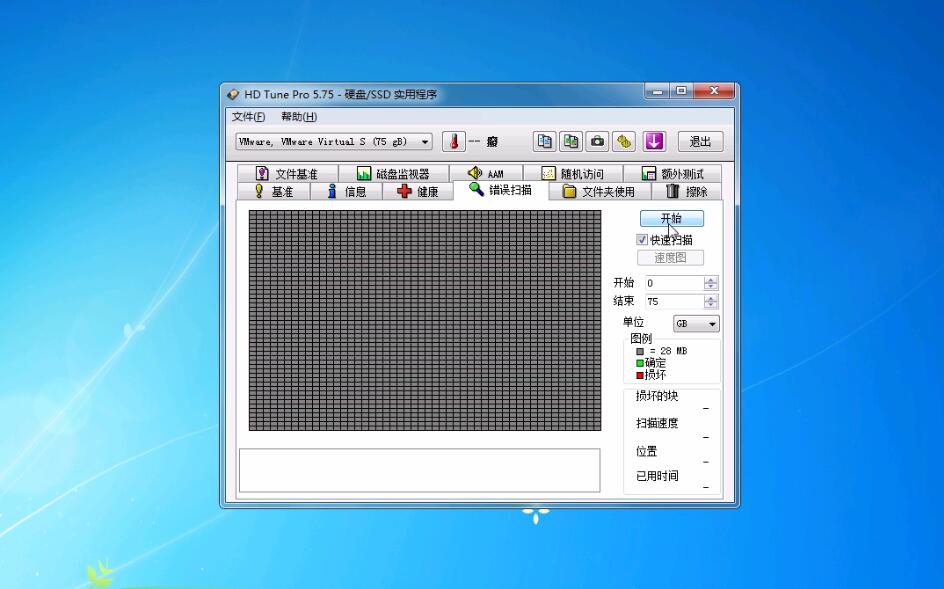Click the 开始 value field showing 0

(x=674, y=282)
